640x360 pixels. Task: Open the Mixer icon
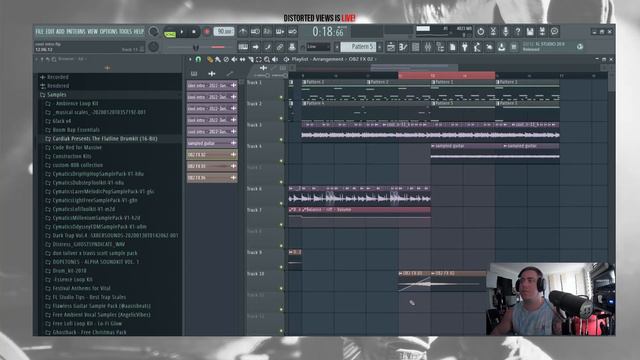point(428,47)
